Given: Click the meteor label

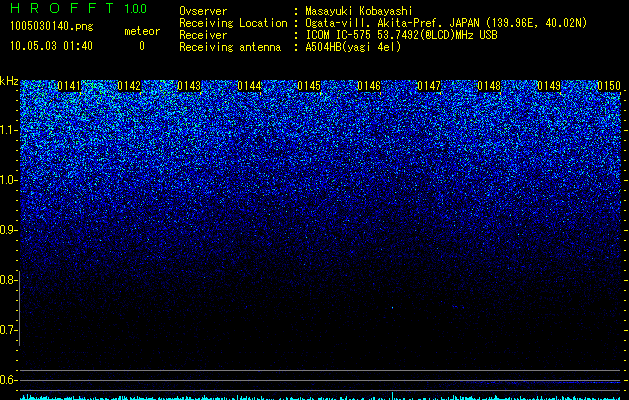Looking at the screenshot, I should [x=142, y=31].
